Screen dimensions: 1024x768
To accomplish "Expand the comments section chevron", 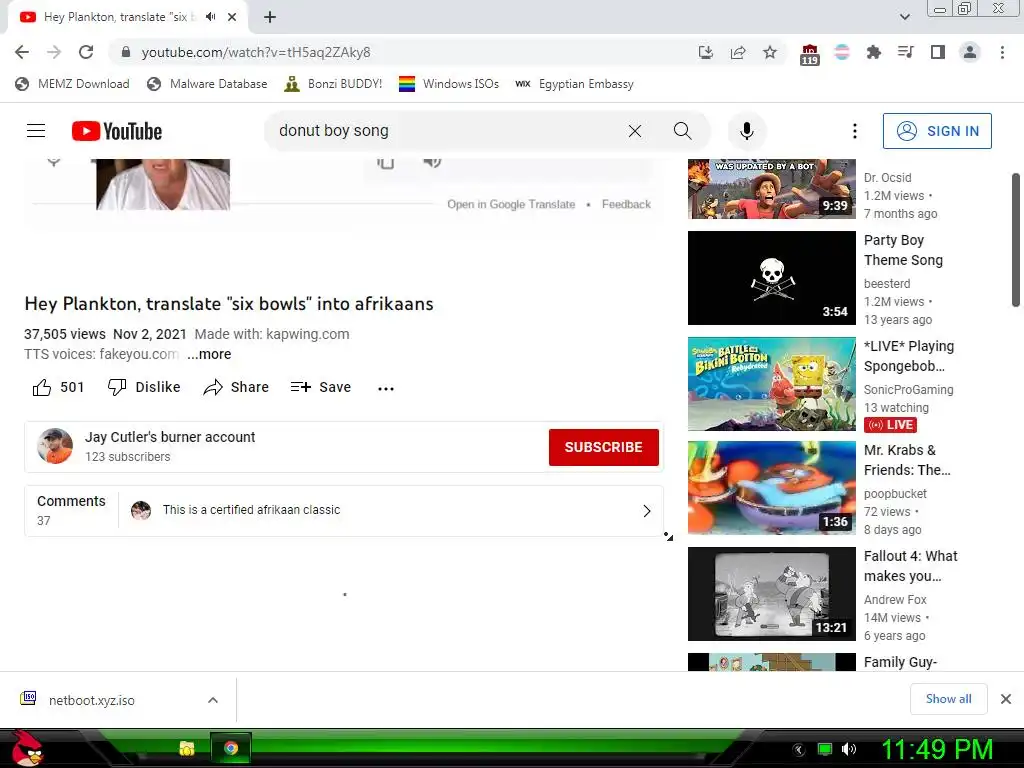I will coord(647,511).
